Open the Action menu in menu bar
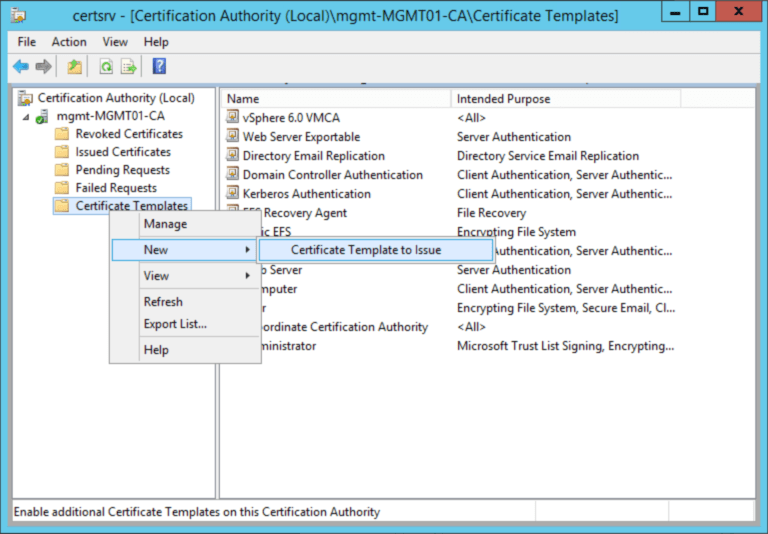The height and width of the screenshot is (534, 768). tap(69, 42)
